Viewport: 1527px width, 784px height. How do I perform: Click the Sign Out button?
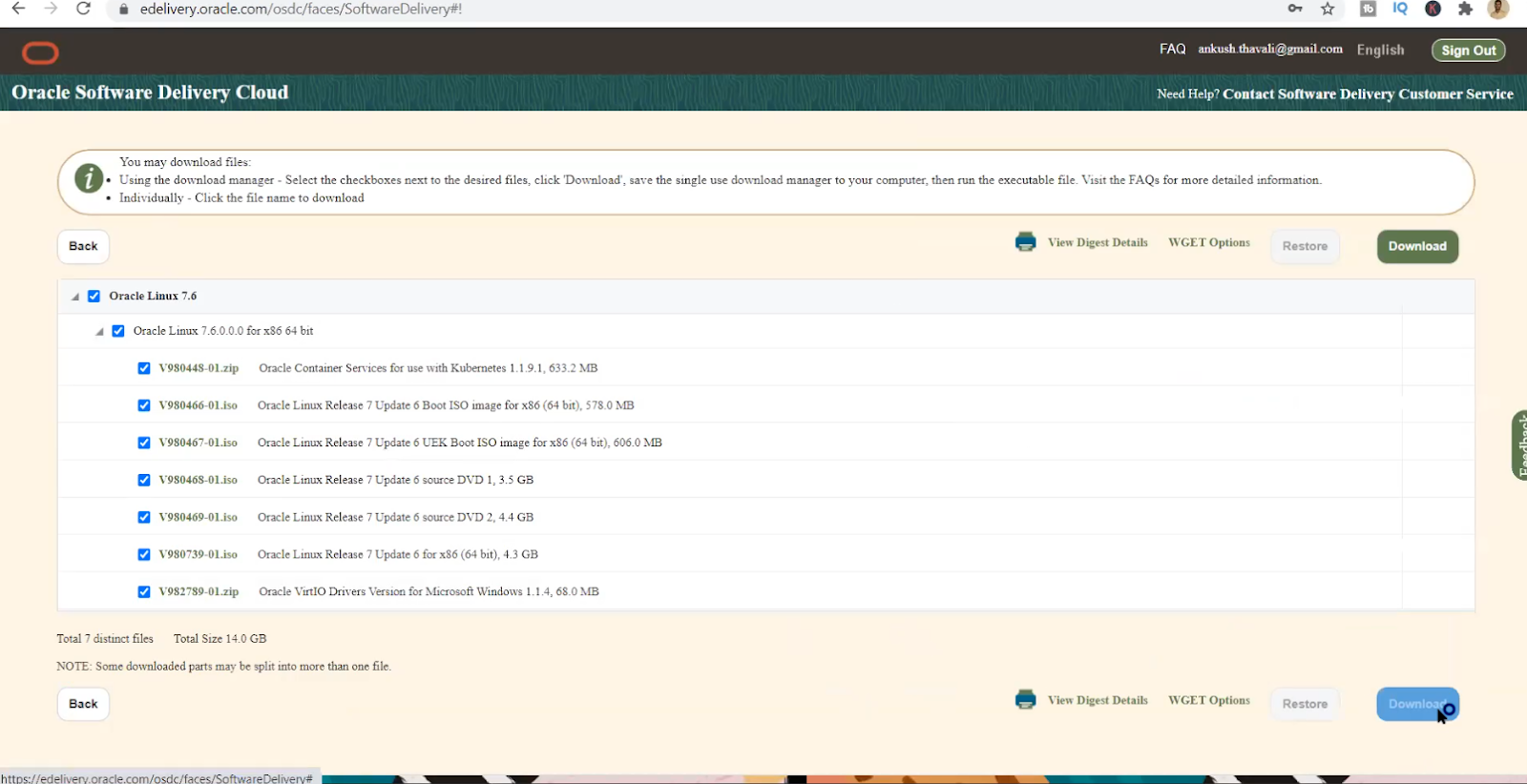[x=1468, y=51]
